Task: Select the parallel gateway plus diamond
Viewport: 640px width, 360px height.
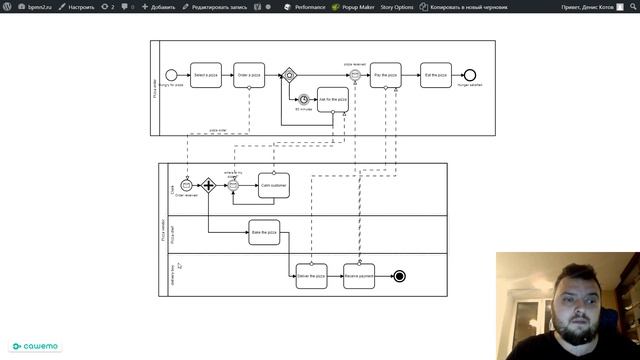Action: (208, 185)
